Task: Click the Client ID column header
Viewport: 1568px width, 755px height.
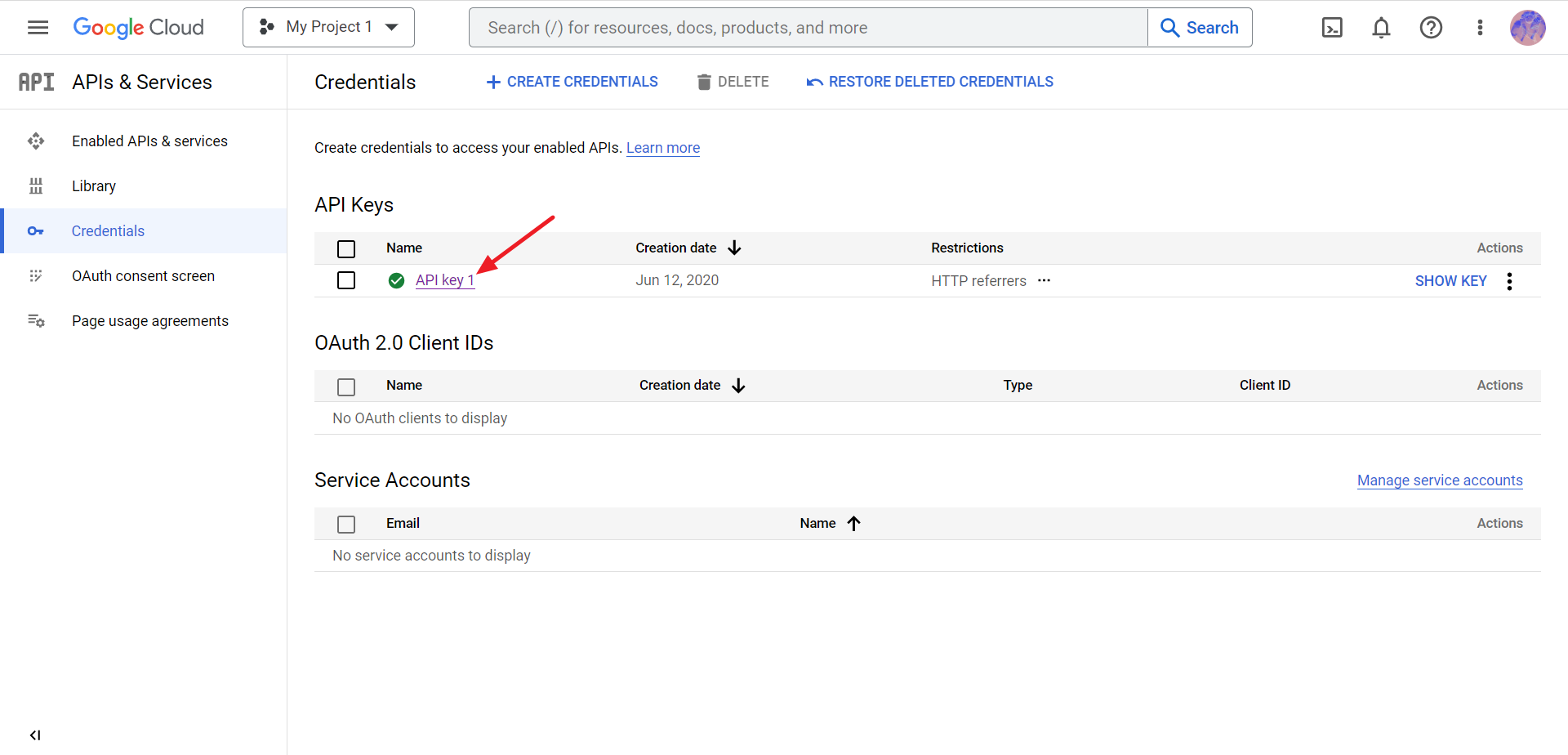Action: click(x=1265, y=385)
